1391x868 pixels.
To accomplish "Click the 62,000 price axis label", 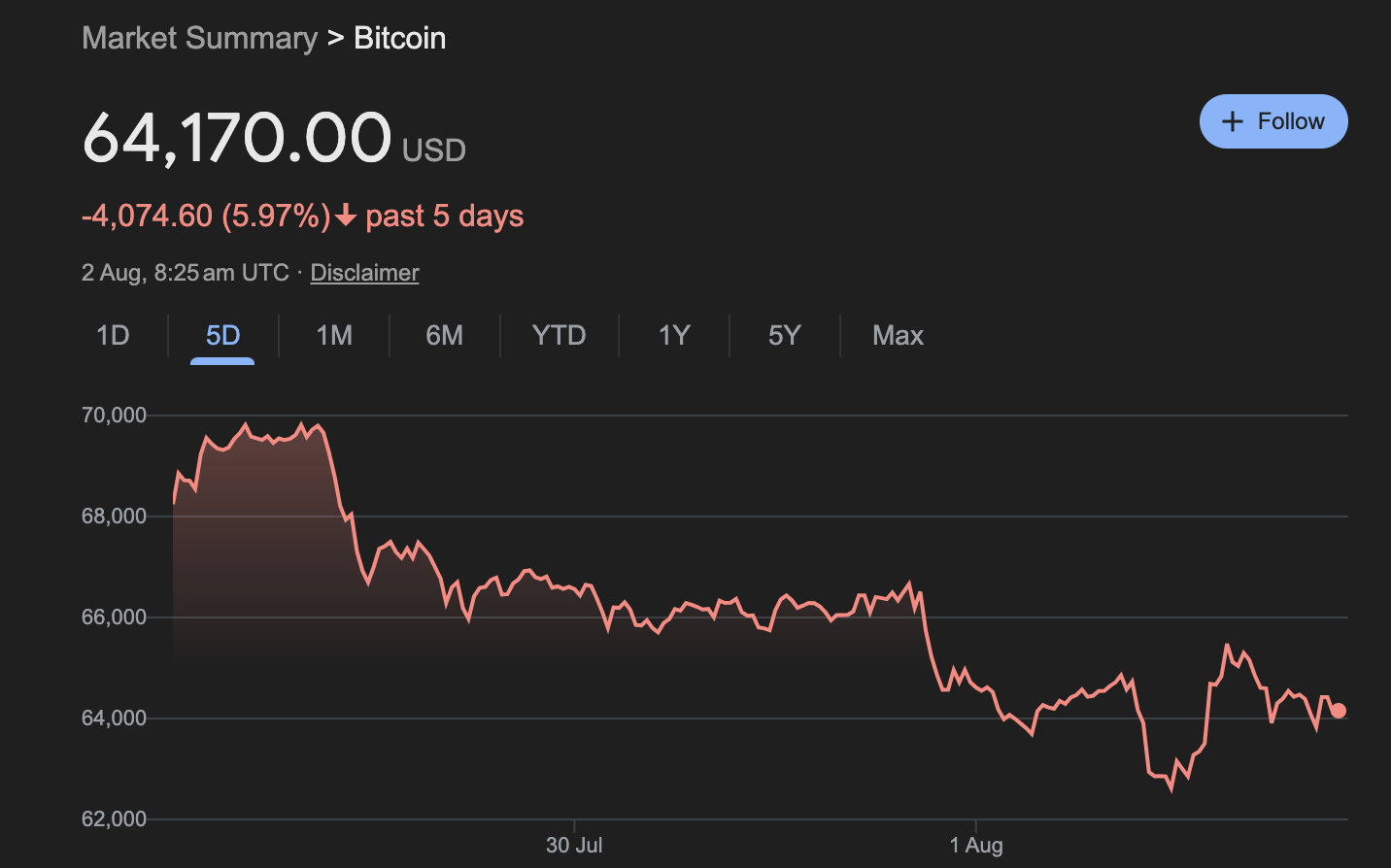I will [114, 818].
